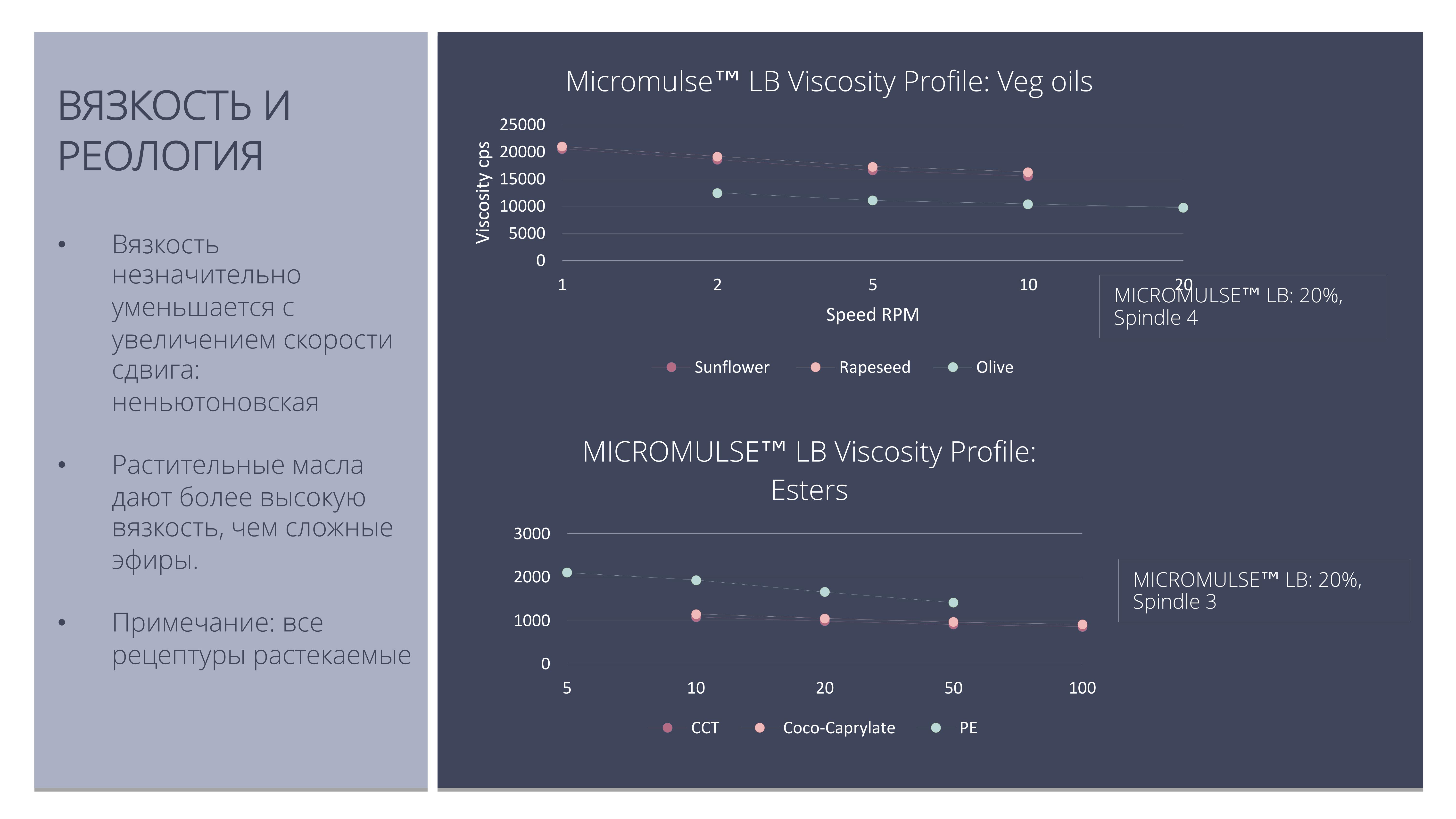
Task: Click the "Примечание" bullet text
Action: [x=261, y=639]
